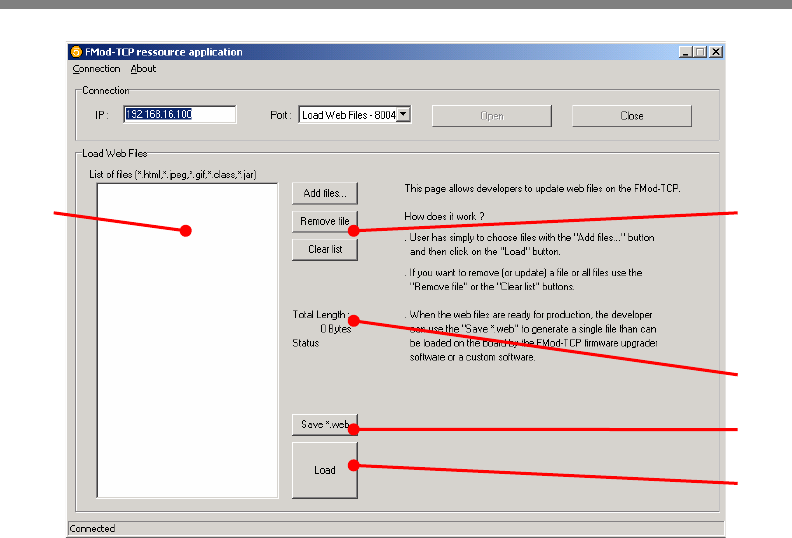Click the 'Connected' status bar text
This screenshot has height=538, width=792.
(x=92, y=528)
